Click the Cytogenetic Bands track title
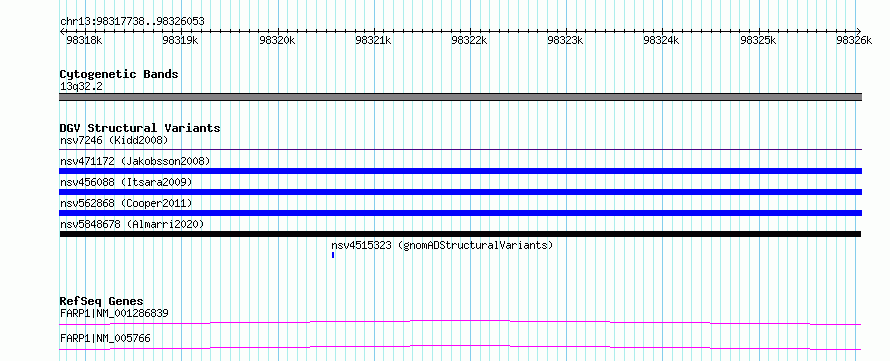890x361 pixels. [119, 74]
